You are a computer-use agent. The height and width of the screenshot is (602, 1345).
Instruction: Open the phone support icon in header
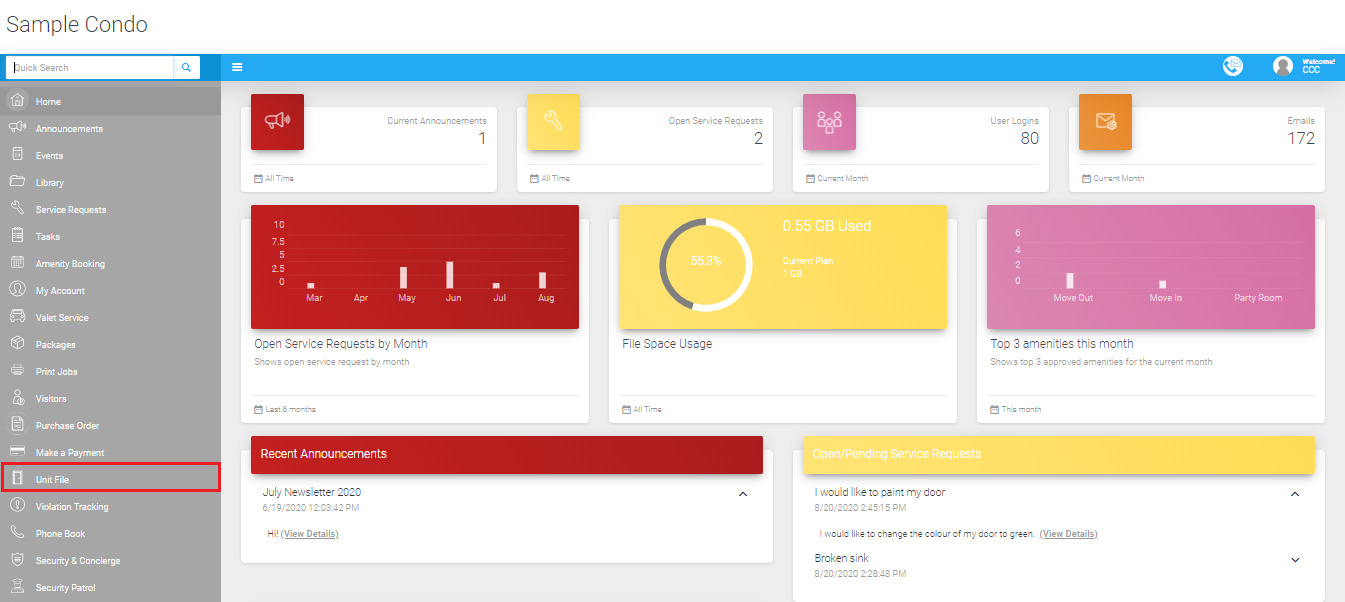pos(1233,66)
